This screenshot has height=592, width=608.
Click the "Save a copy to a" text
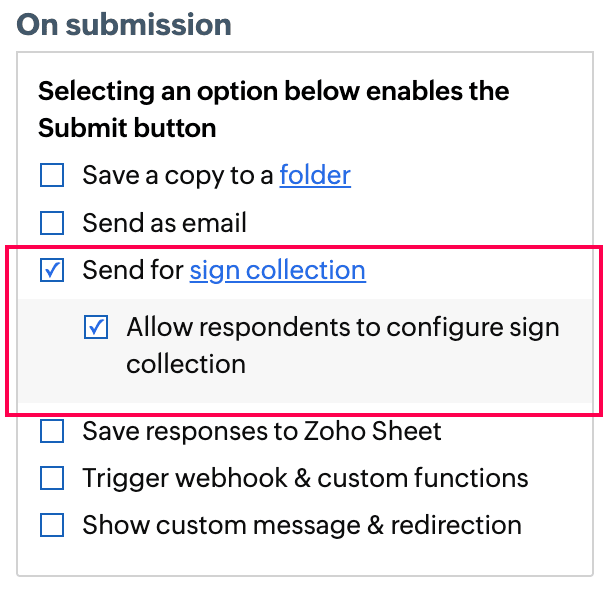[x=178, y=176]
